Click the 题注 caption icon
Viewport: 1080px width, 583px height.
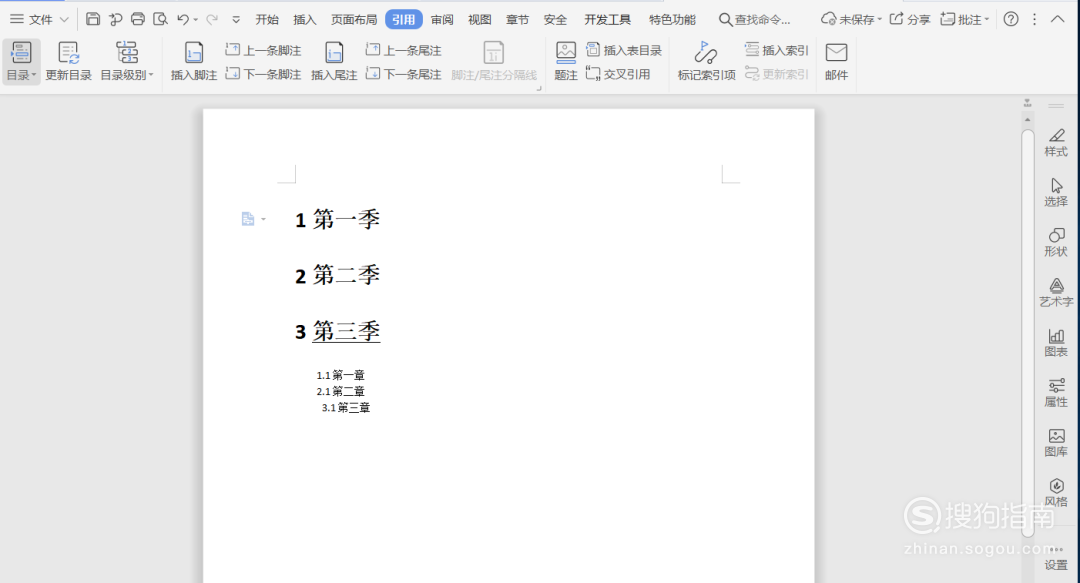(x=565, y=52)
